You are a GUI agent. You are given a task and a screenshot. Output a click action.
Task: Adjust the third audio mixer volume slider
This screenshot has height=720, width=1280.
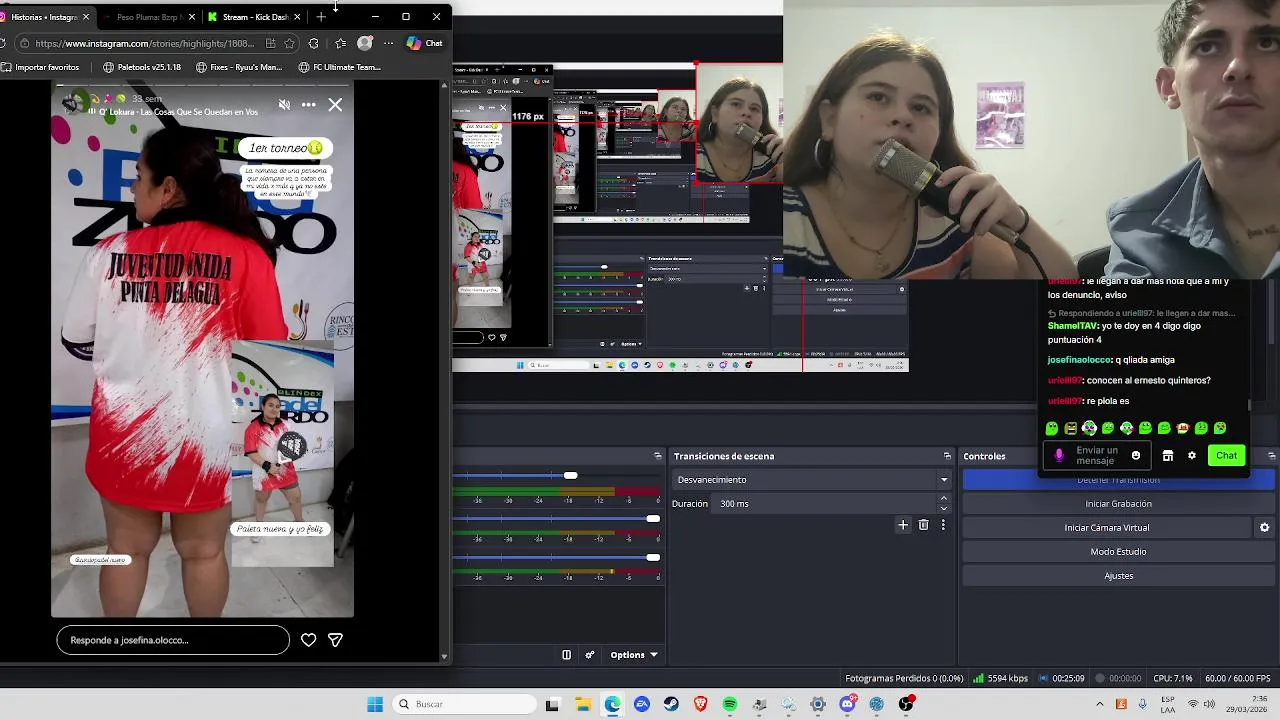click(653, 557)
